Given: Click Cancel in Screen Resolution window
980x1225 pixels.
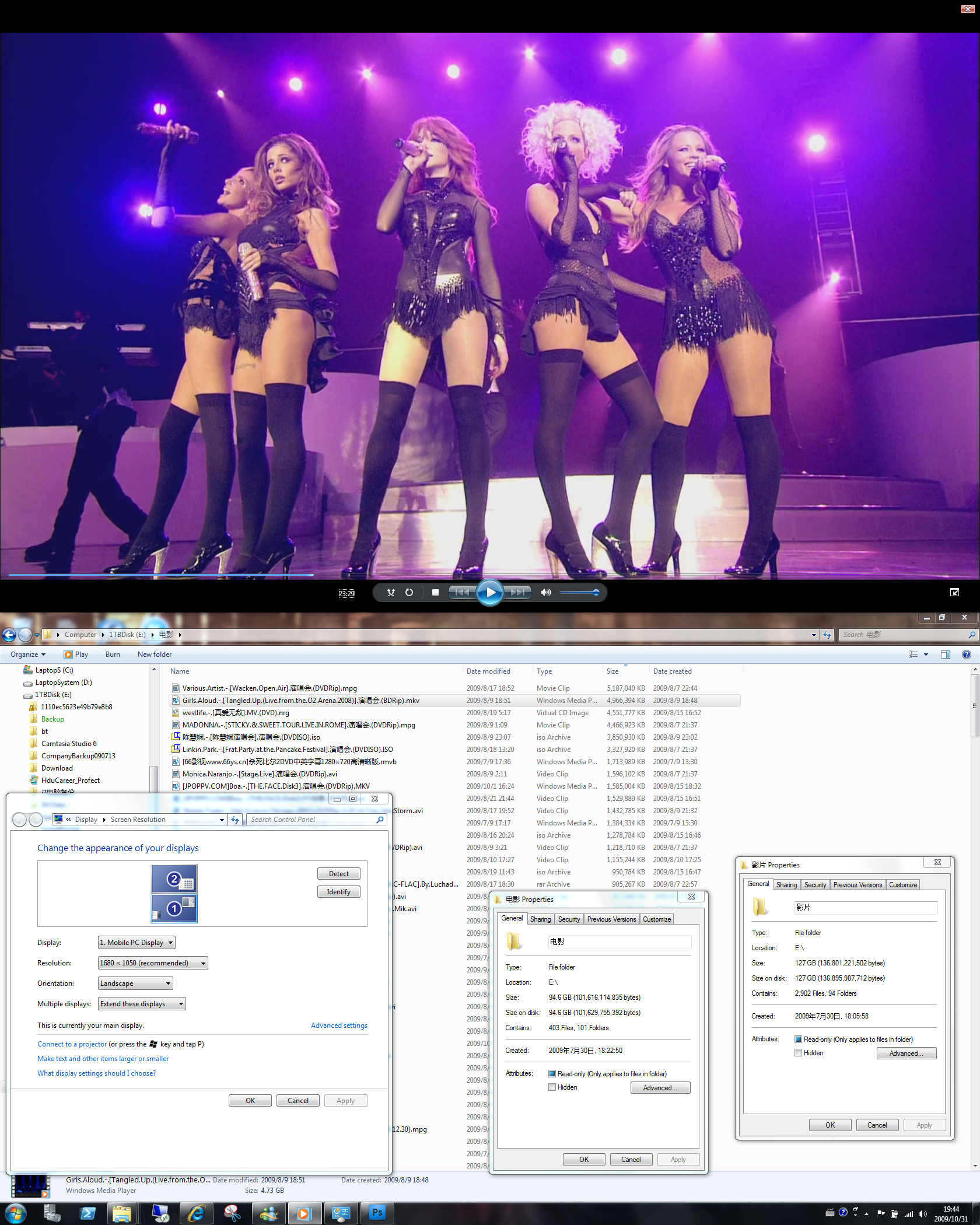Looking at the screenshot, I should pos(298,1101).
